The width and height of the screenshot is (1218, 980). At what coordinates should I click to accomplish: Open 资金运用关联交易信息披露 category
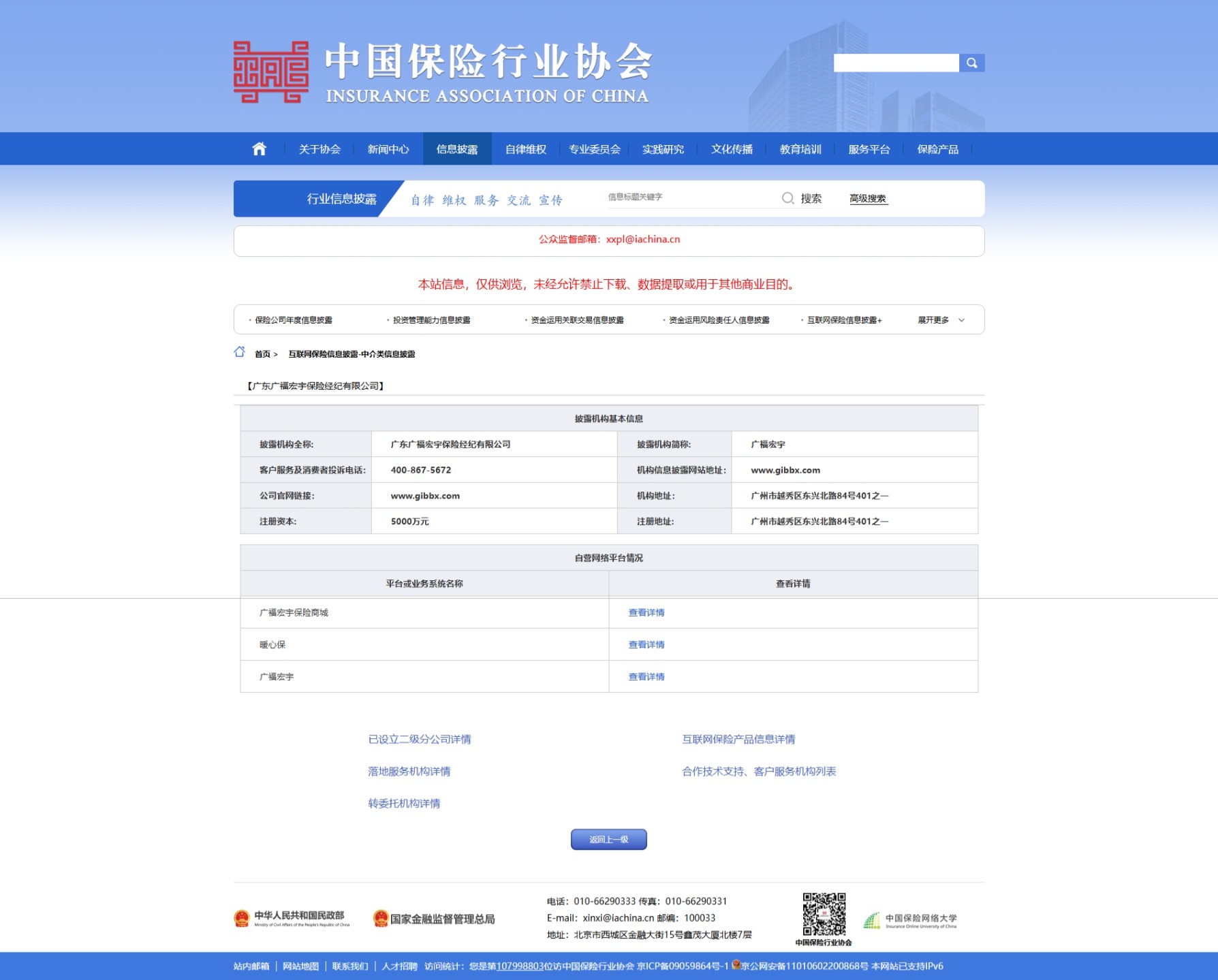[x=577, y=320]
